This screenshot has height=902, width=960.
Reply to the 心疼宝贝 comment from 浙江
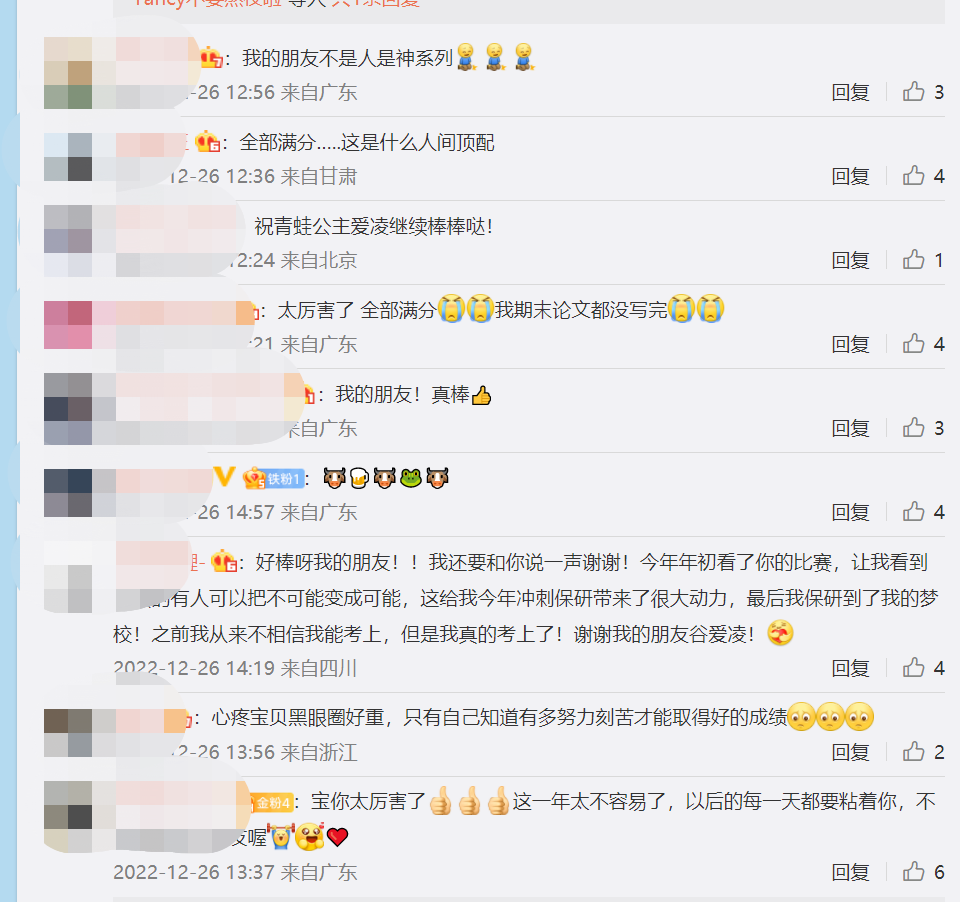(x=850, y=753)
